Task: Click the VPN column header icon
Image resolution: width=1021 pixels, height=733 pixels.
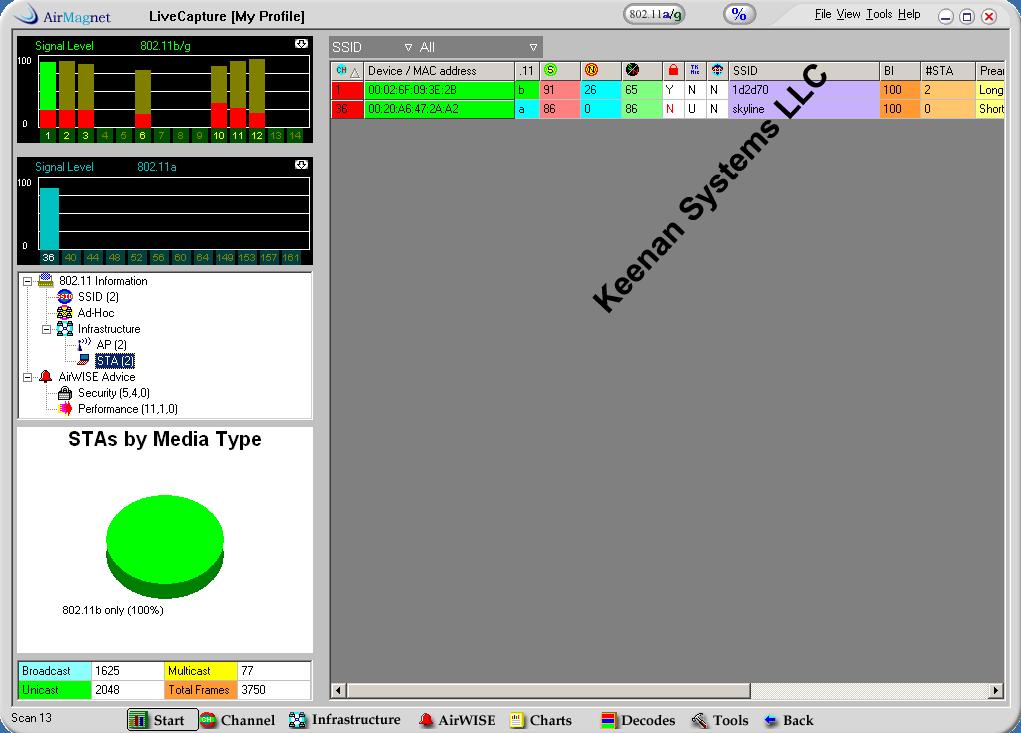Action: coord(717,70)
